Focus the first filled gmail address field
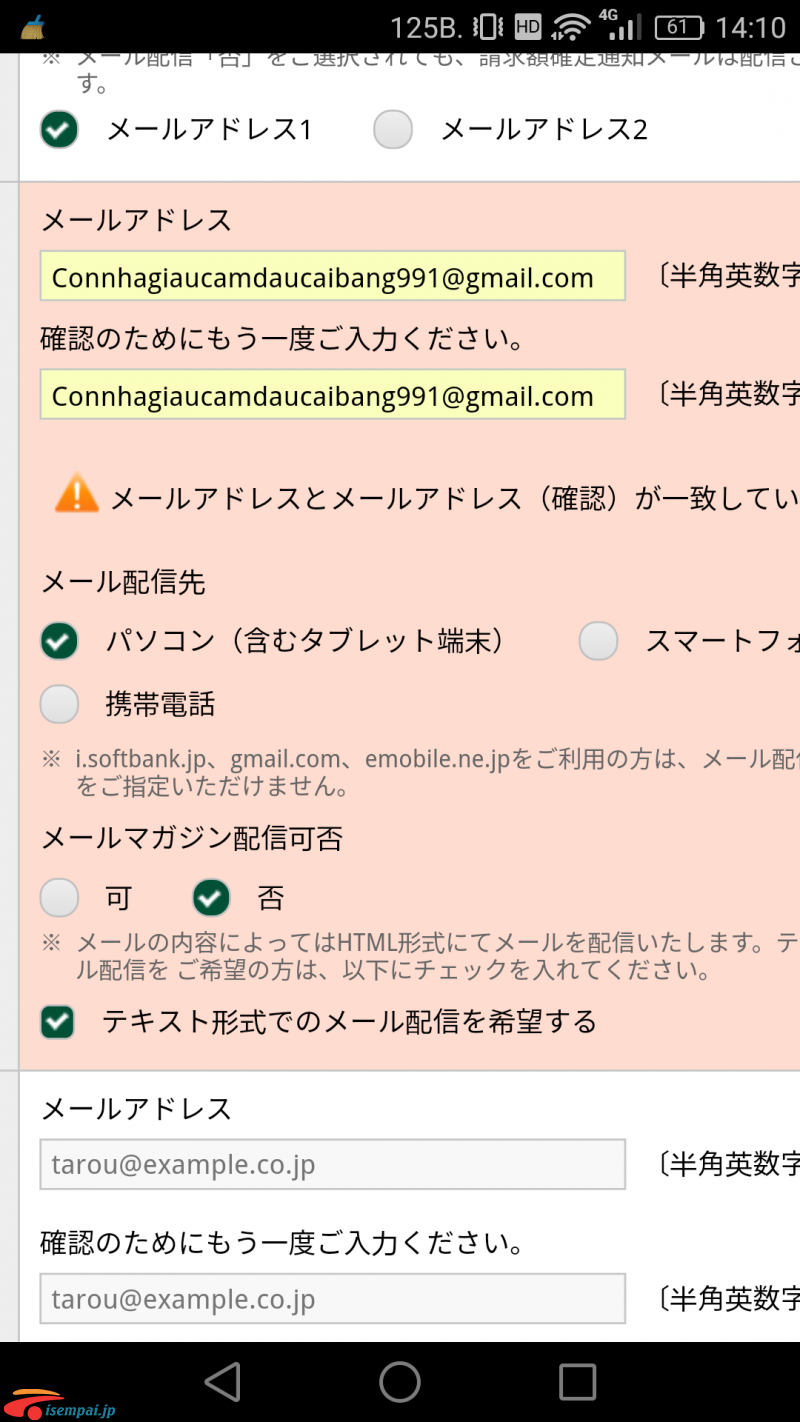 [332, 276]
